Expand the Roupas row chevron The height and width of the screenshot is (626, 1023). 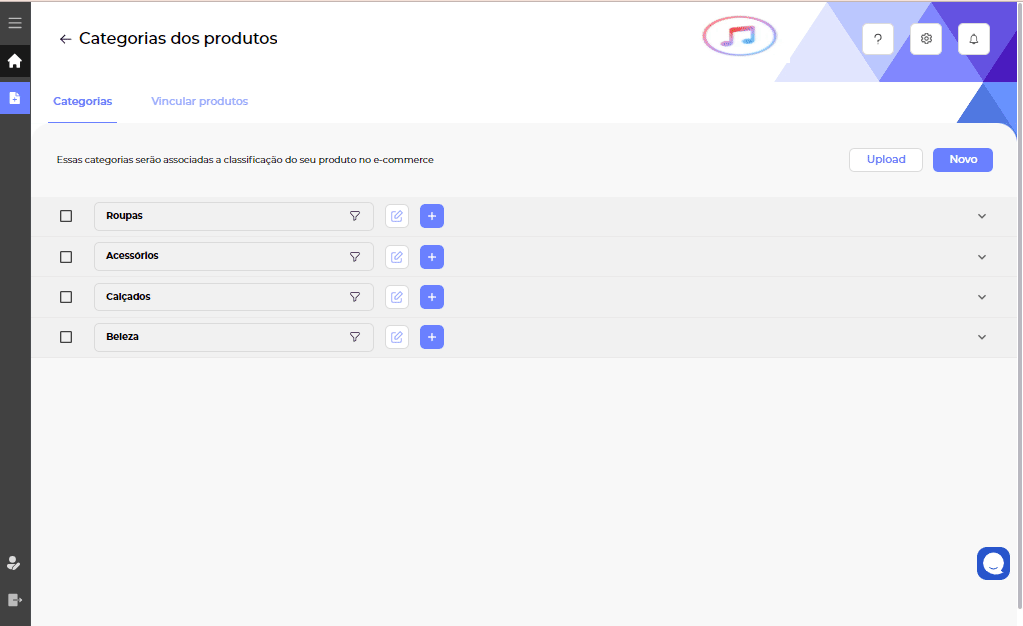point(981,216)
